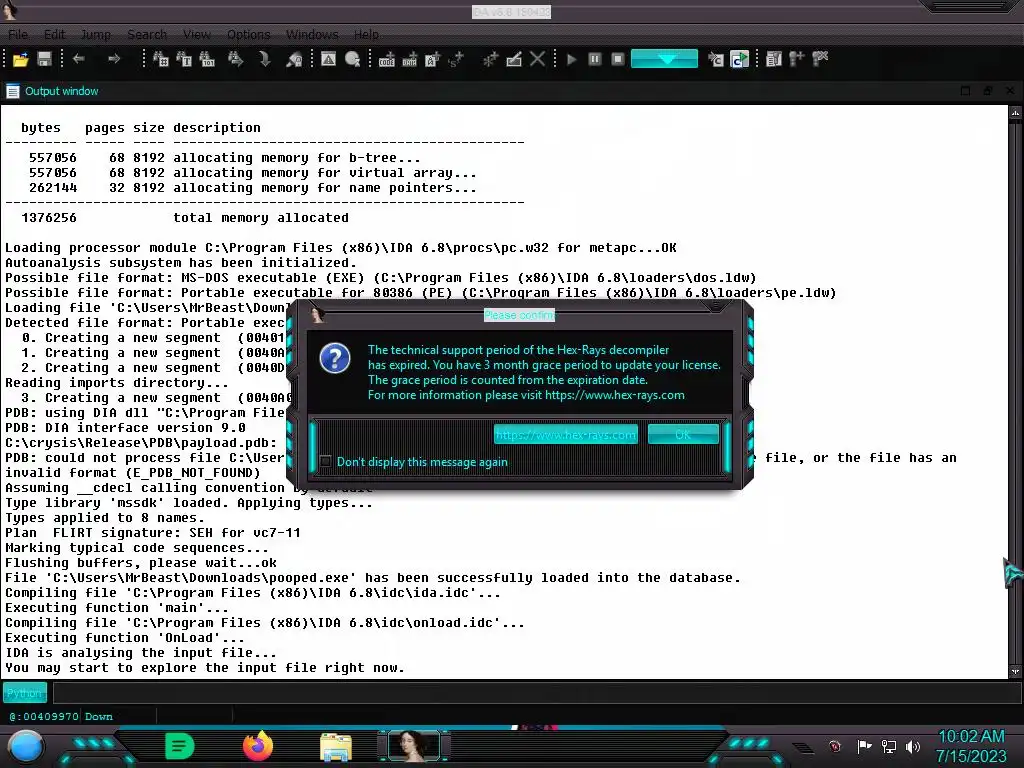Open the File menu
The image size is (1024, 768).
tap(18, 35)
